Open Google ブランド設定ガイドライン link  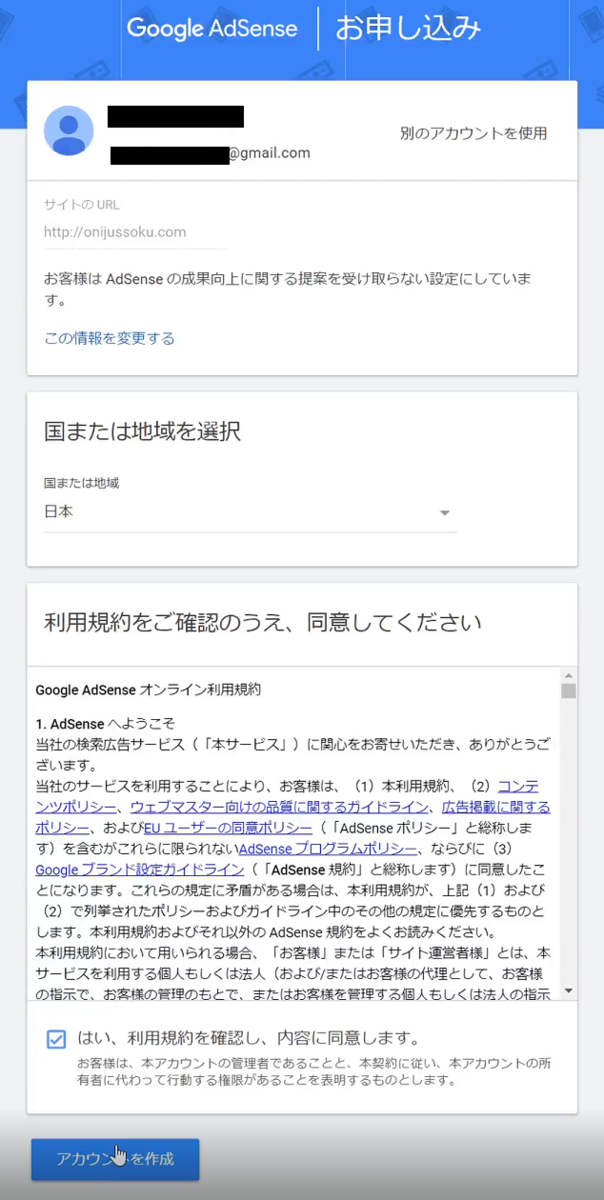139,868
